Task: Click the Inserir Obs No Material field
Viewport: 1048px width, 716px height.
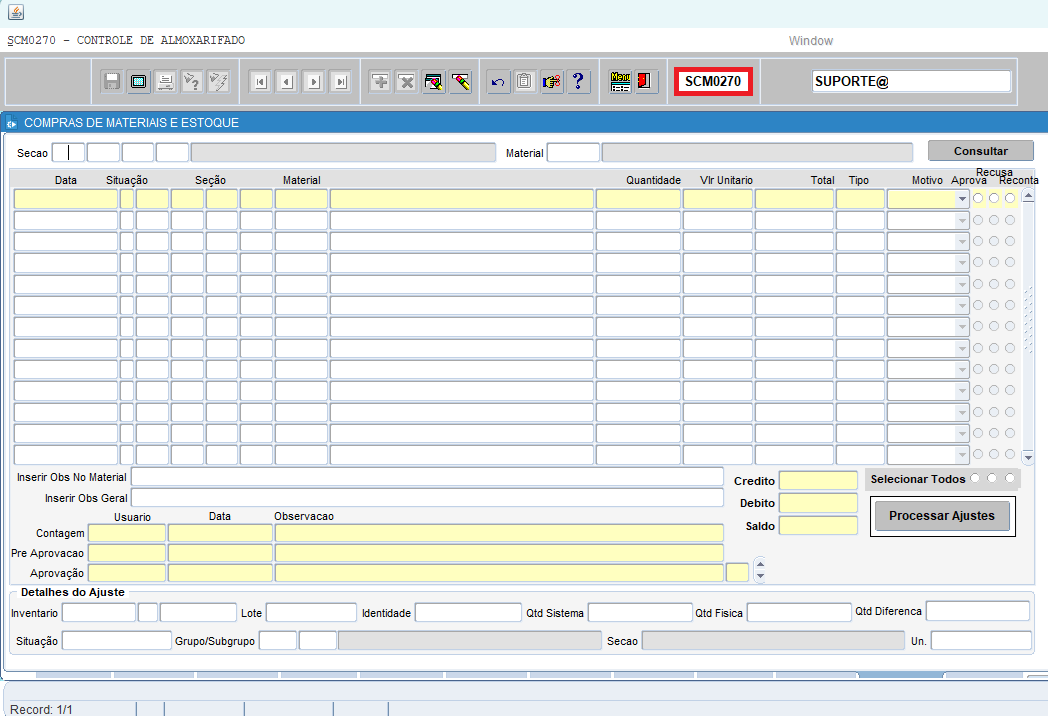Action: click(427, 477)
